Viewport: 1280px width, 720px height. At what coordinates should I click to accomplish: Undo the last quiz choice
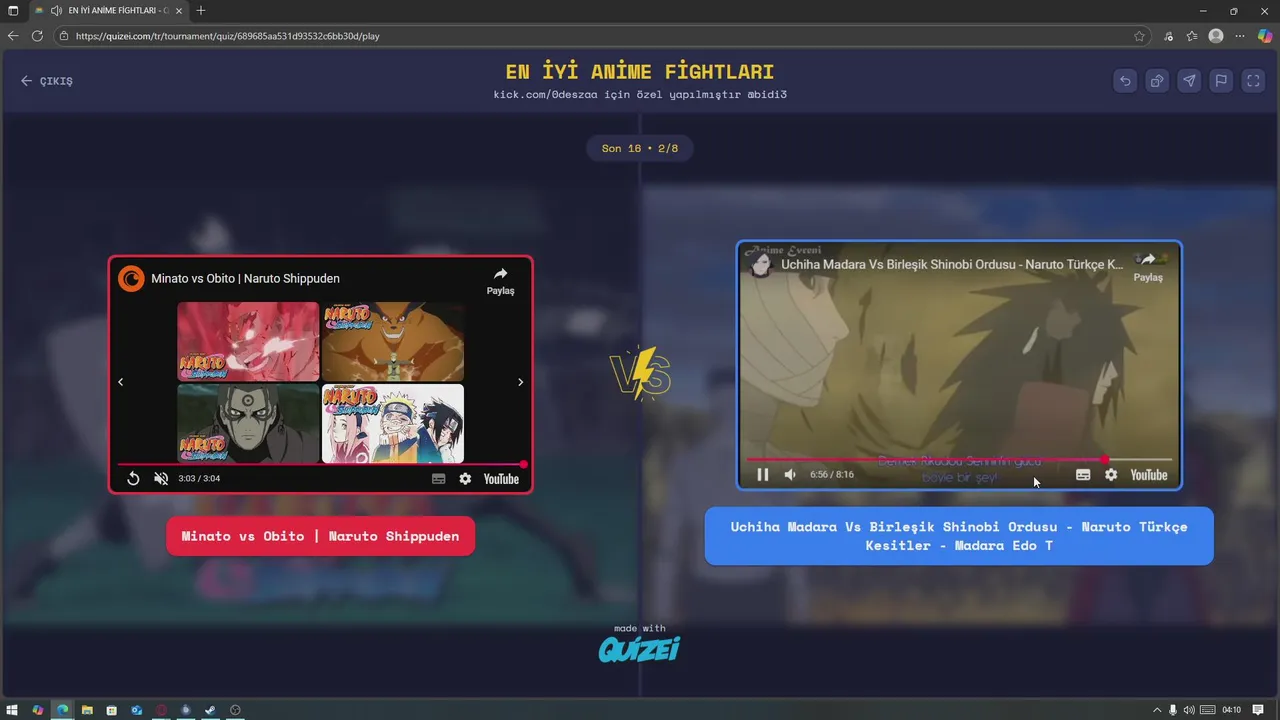1125,81
